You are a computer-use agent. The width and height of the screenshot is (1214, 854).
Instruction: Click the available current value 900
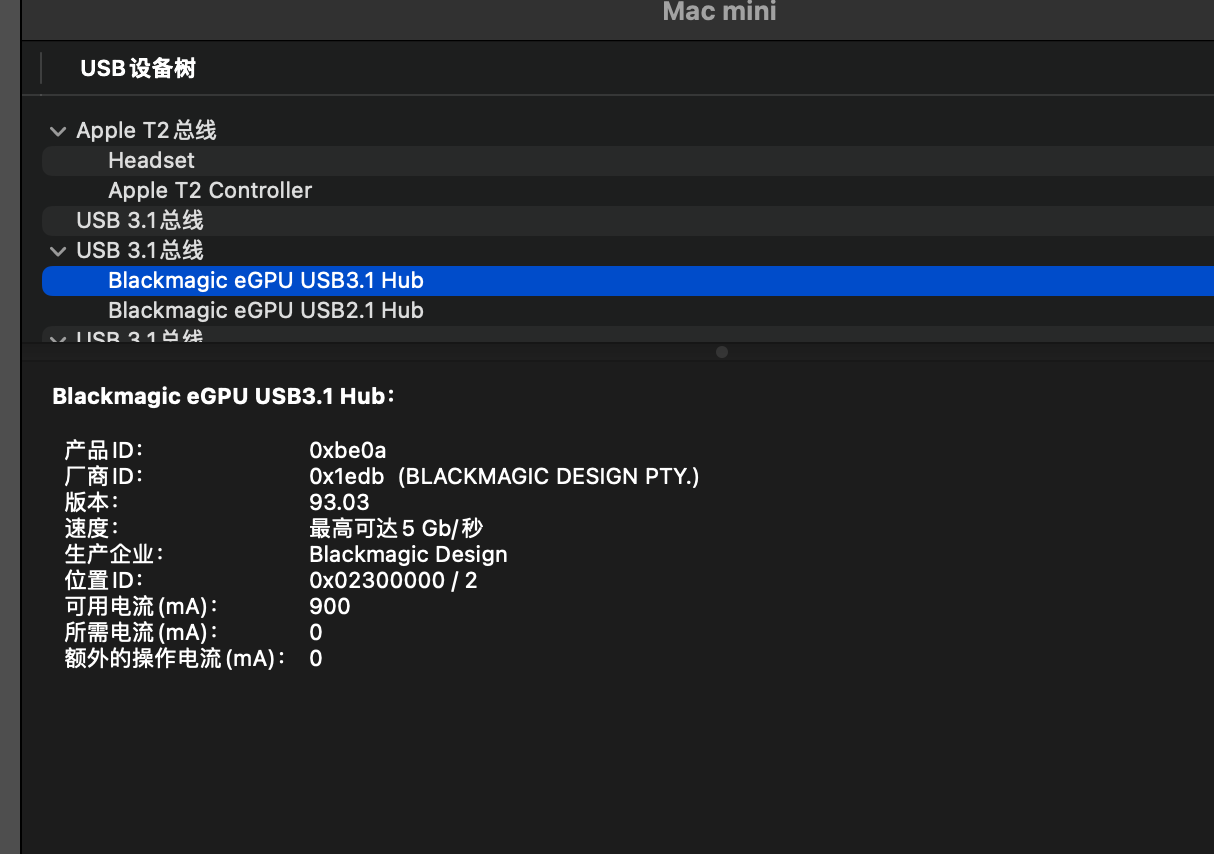coord(330,606)
